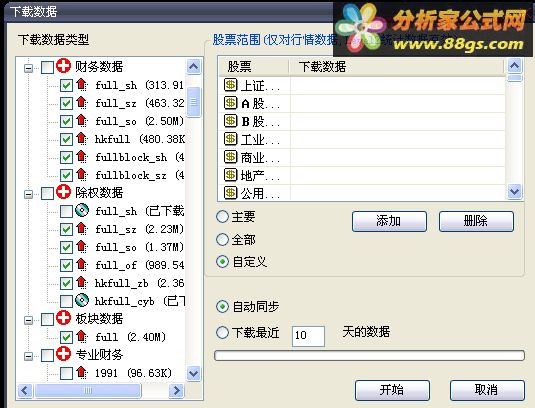Click the 下载数据 column header
This screenshot has width=535, height=408.
(x=396, y=67)
